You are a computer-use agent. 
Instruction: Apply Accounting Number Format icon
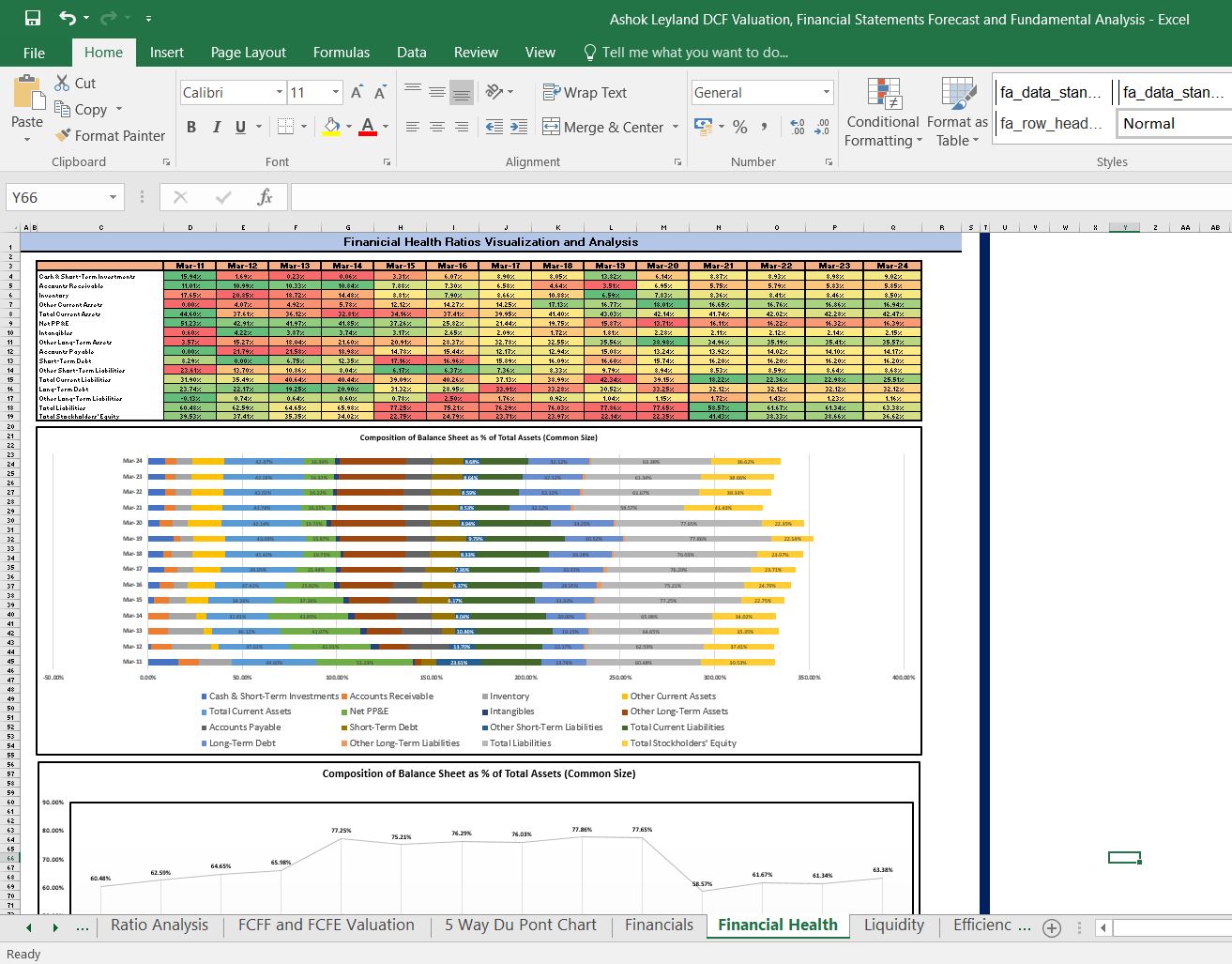click(x=702, y=126)
